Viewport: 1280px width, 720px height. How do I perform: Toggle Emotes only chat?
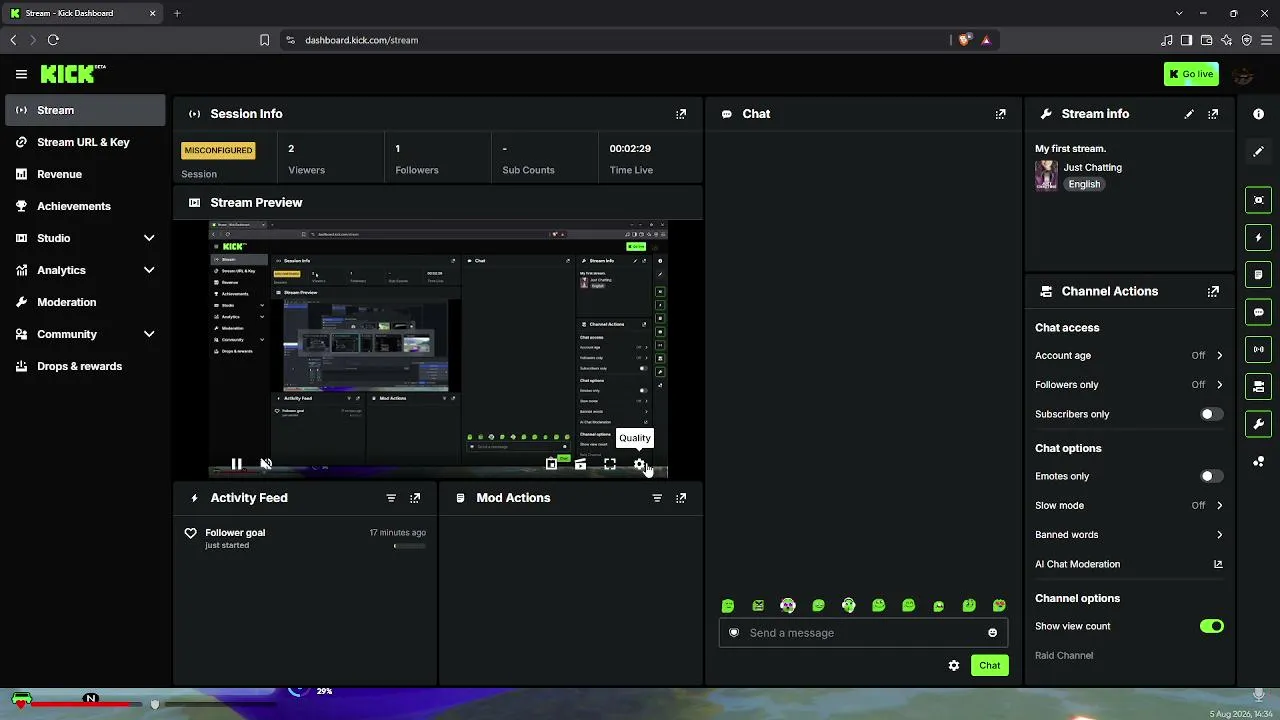tap(1211, 477)
